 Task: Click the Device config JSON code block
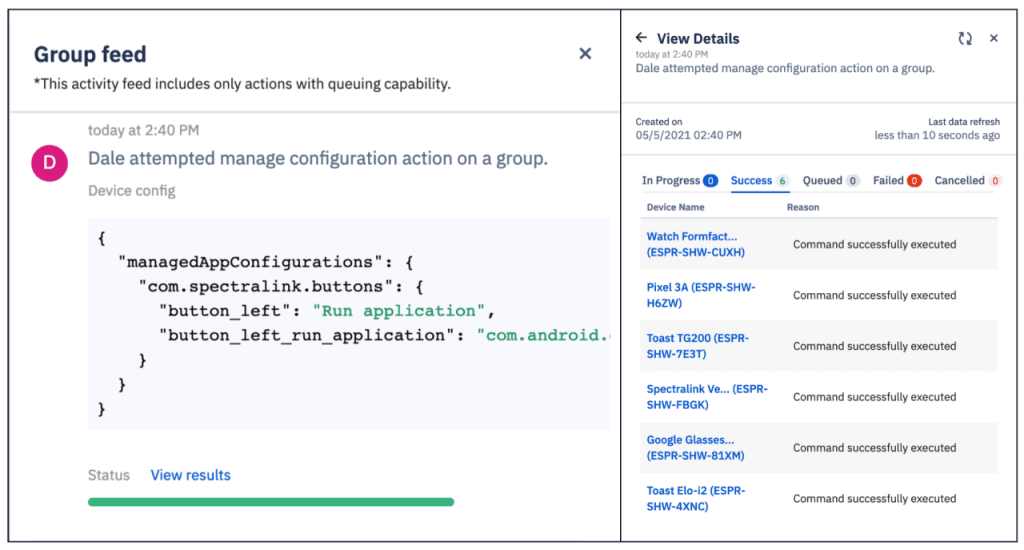(x=349, y=324)
